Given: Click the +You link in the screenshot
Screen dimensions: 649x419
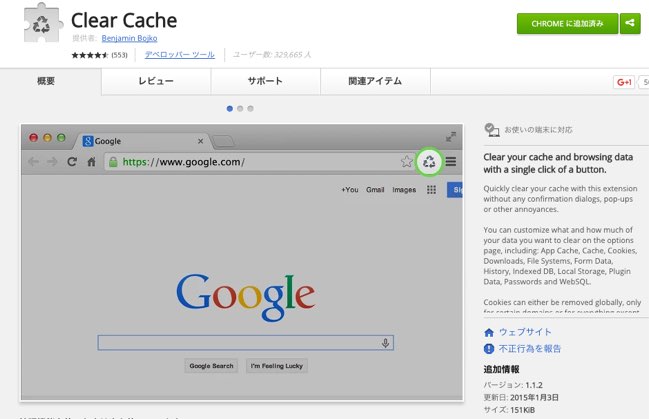Looking at the screenshot, I should pyautogui.click(x=350, y=190).
